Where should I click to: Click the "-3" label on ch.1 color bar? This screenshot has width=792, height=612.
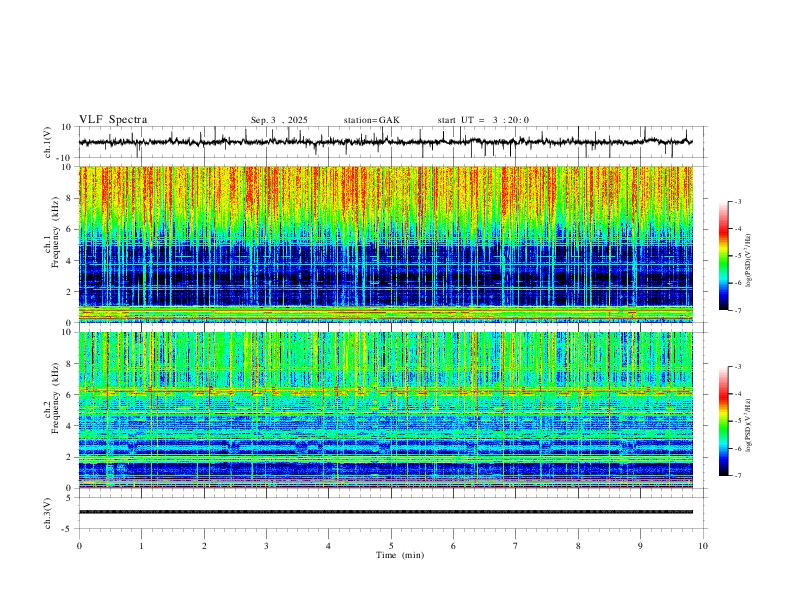(737, 201)
